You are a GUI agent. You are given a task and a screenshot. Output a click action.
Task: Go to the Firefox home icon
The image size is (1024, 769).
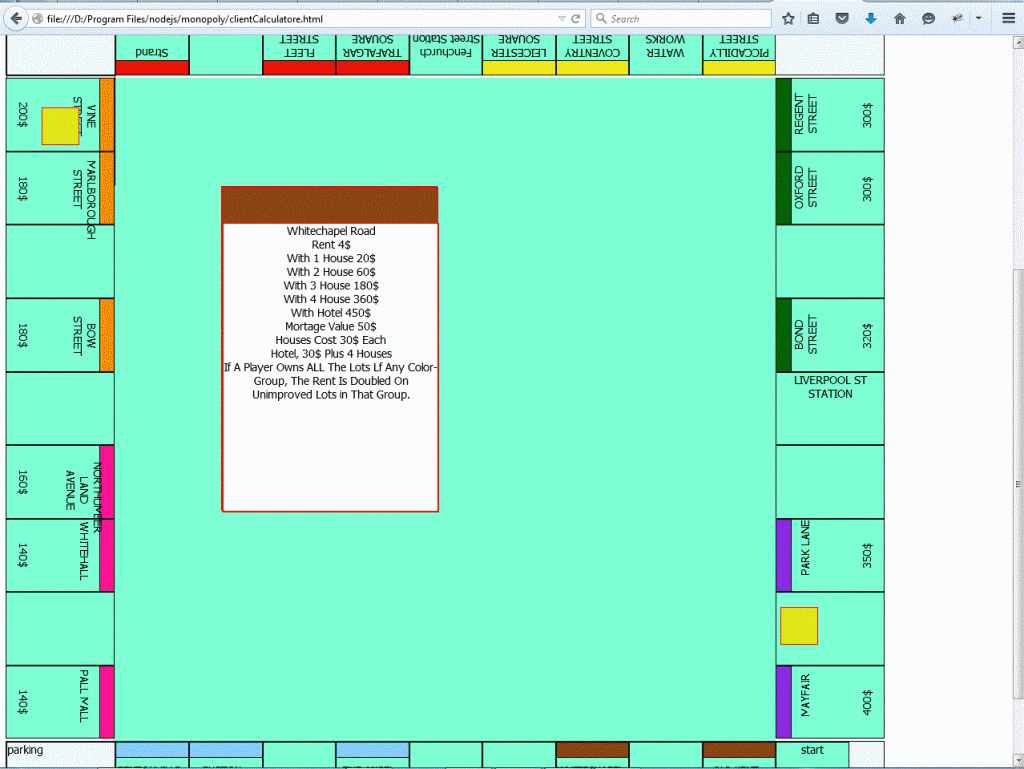(899, 19)
